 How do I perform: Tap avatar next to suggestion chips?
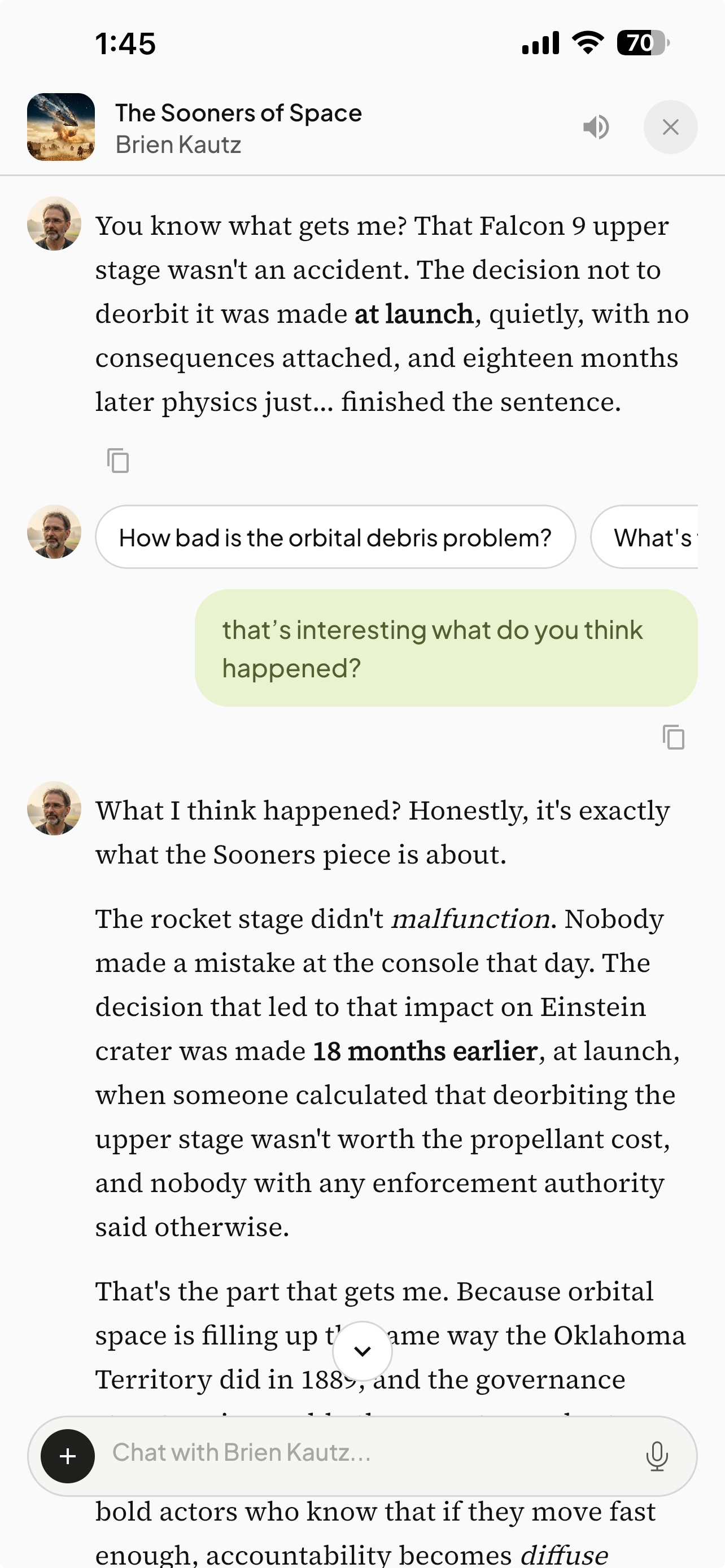click(x=54, y=531)
